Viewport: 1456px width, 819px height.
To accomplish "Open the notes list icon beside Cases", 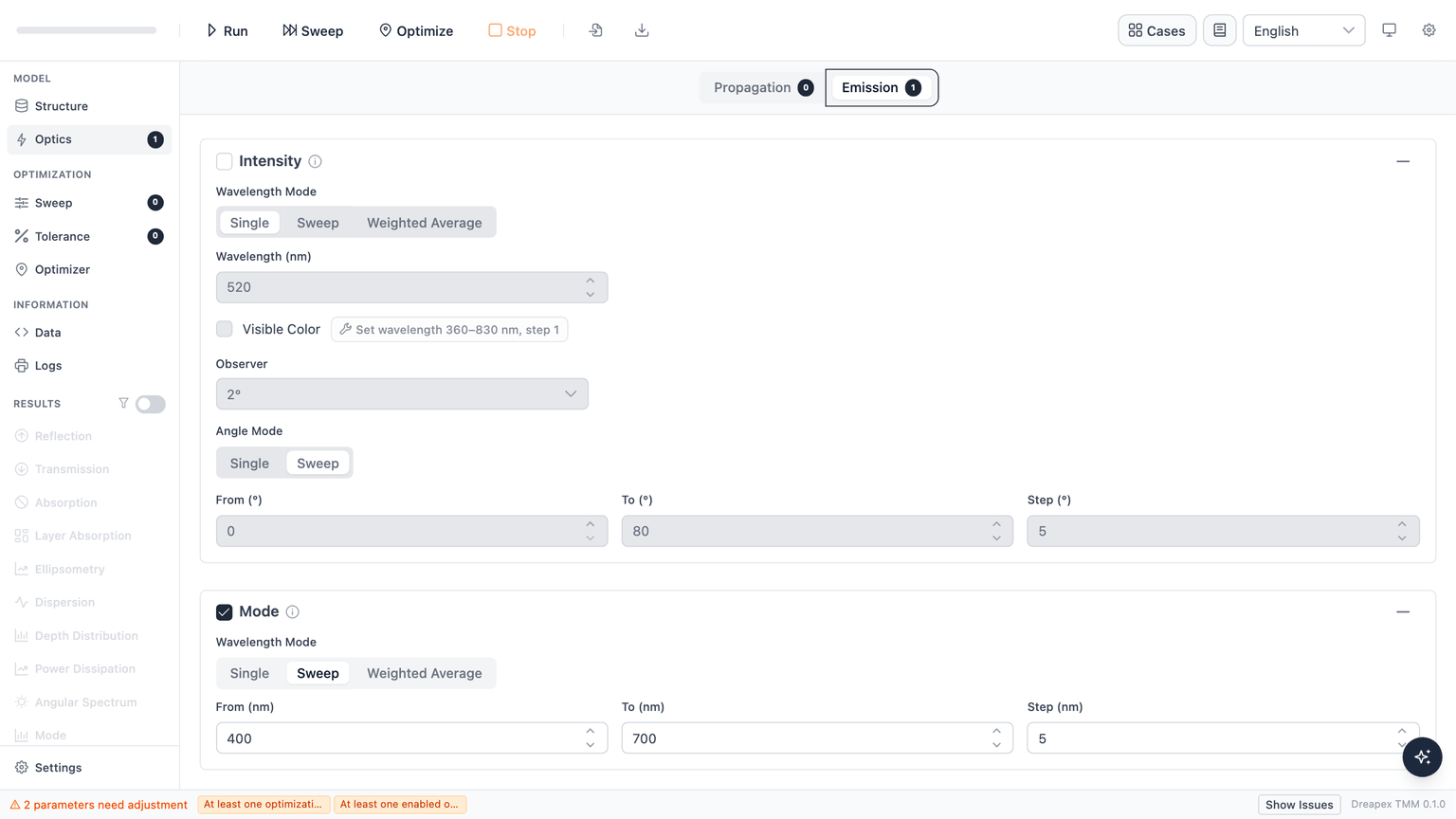I will tap(1219, 30).
